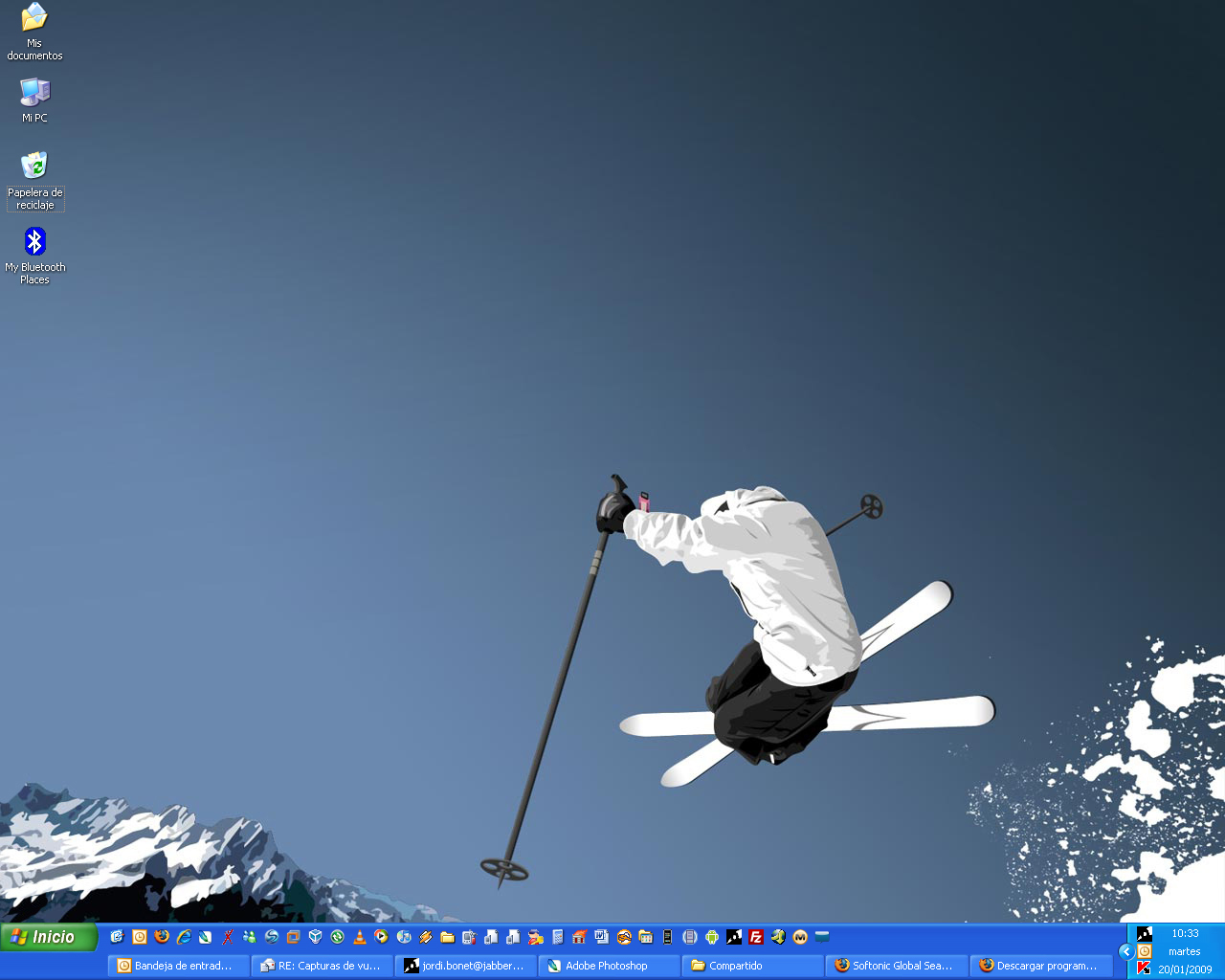Open Microsoft Word from Quick Launch
This screenshot has height=980, width=1225.
click(x=601, y=937)
